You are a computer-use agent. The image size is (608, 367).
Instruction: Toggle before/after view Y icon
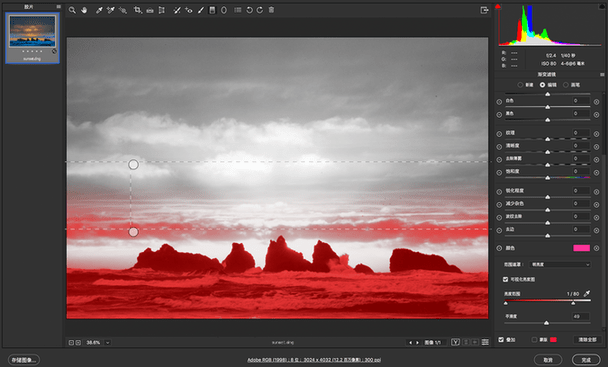[456, 342]
